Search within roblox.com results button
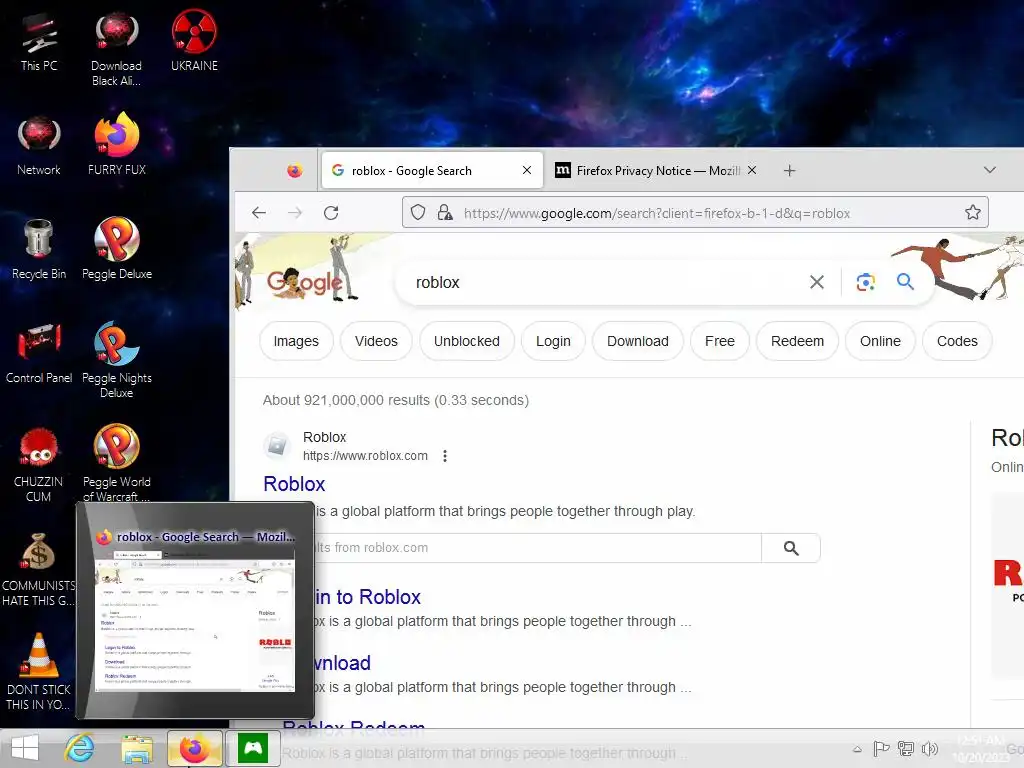This screenshot has height=768, width=1024. coord(791,548)
